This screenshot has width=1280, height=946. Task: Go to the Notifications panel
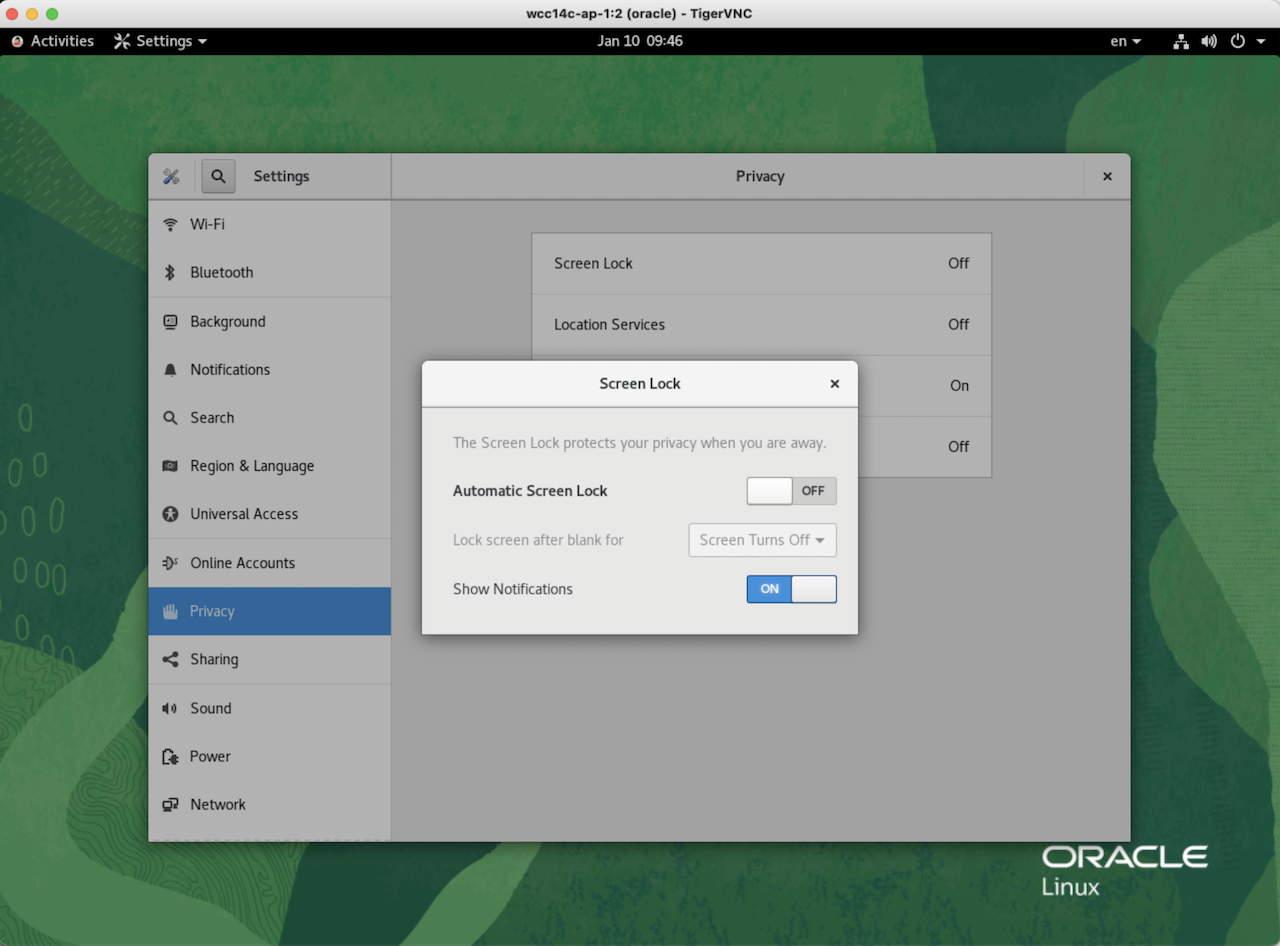tap(269, 369)
